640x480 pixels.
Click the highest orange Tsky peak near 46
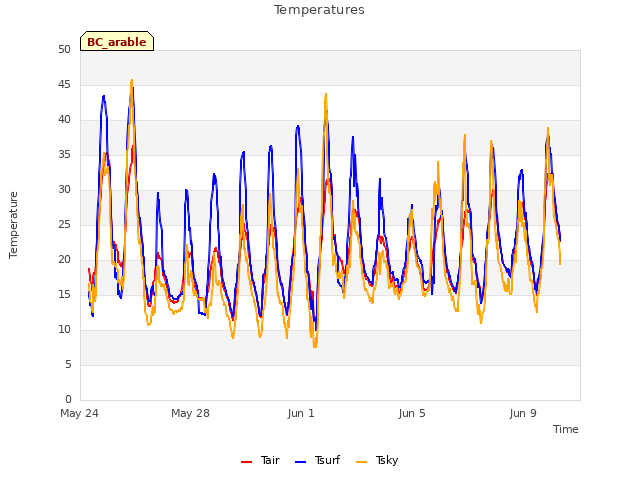coord(131,80)
